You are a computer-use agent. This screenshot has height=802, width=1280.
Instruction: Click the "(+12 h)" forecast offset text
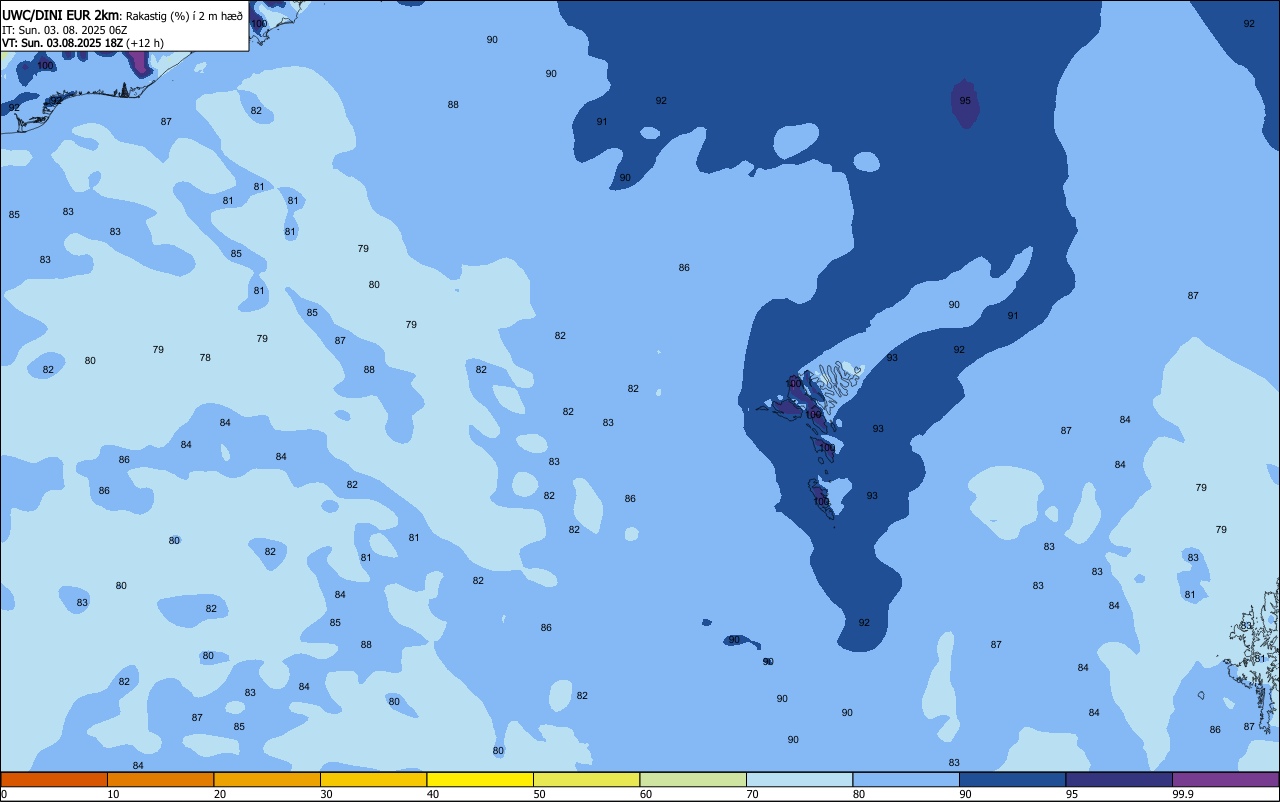[x=145, y=43]
